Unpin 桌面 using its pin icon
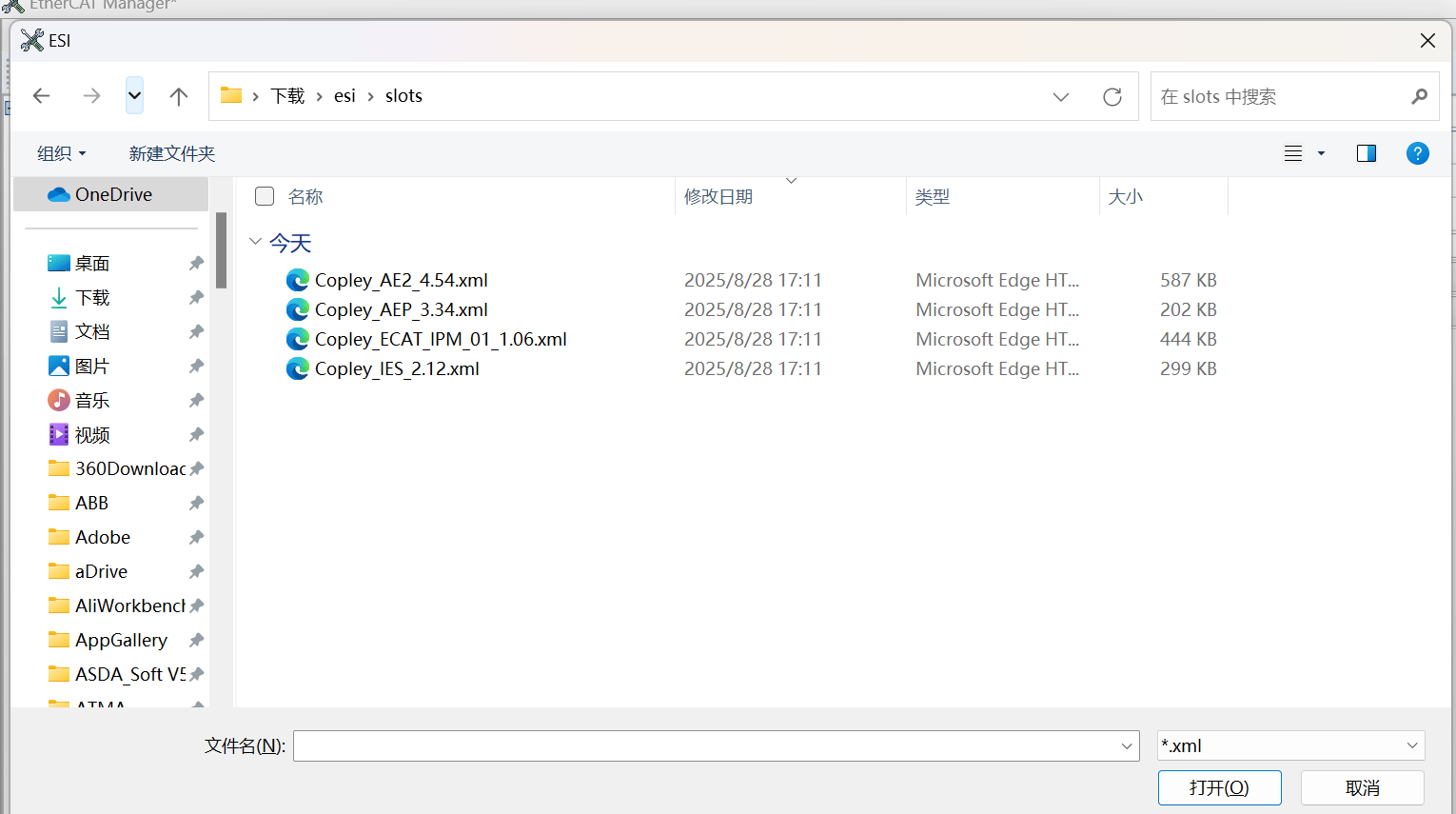1456x814 pixels. (x=196, y=264)
